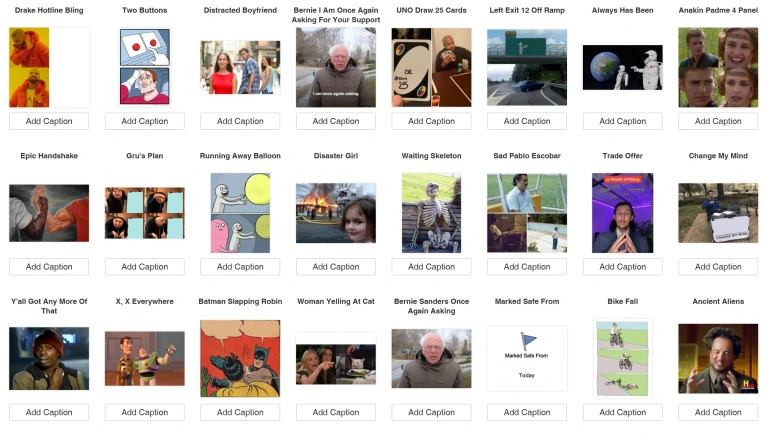Click the Bike Fall title link
Image resolution: width=768 pixels, height=437 pixels.
point(623,301)
